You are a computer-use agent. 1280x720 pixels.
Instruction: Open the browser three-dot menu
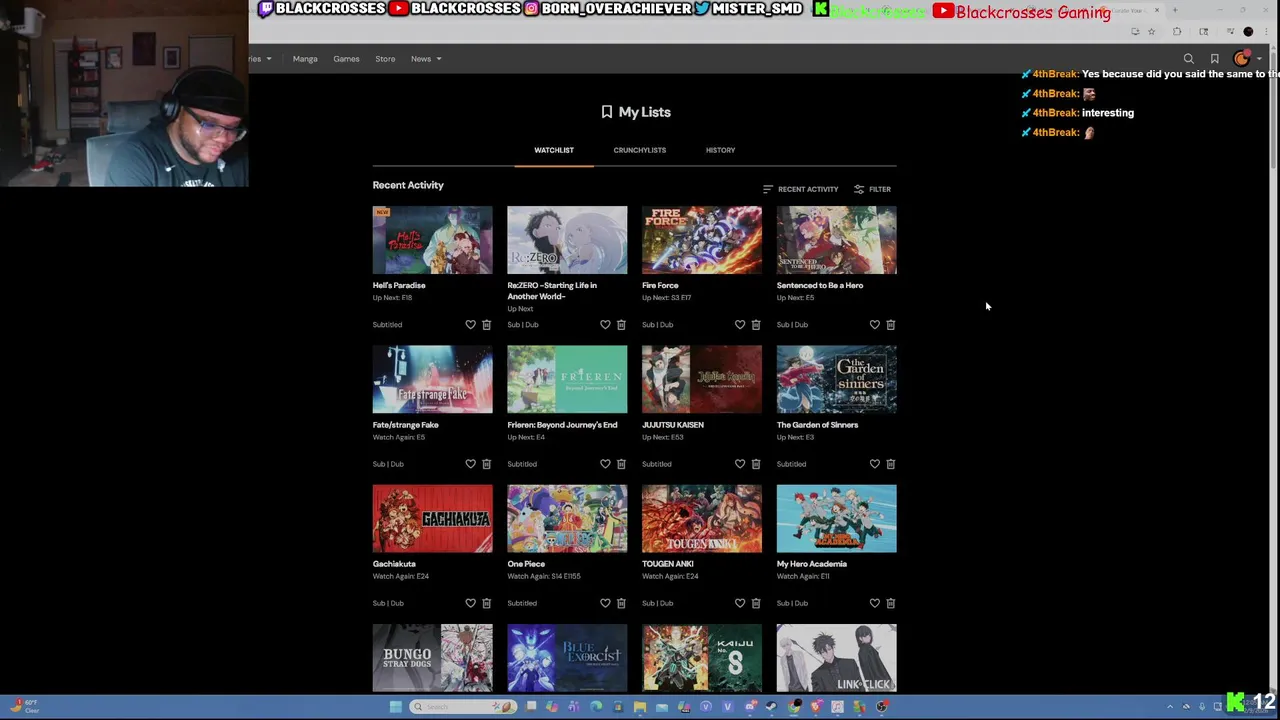click(1266, 31)
